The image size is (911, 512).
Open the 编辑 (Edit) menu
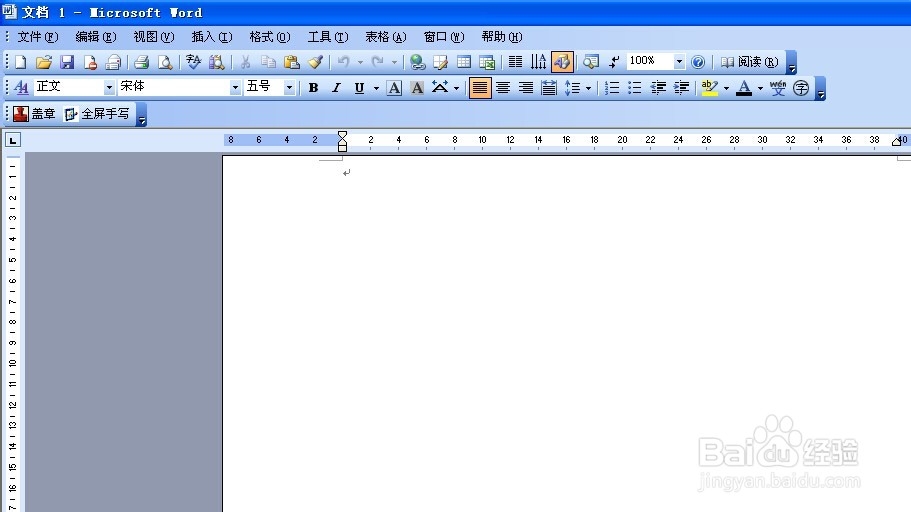[x=96, y=37]
